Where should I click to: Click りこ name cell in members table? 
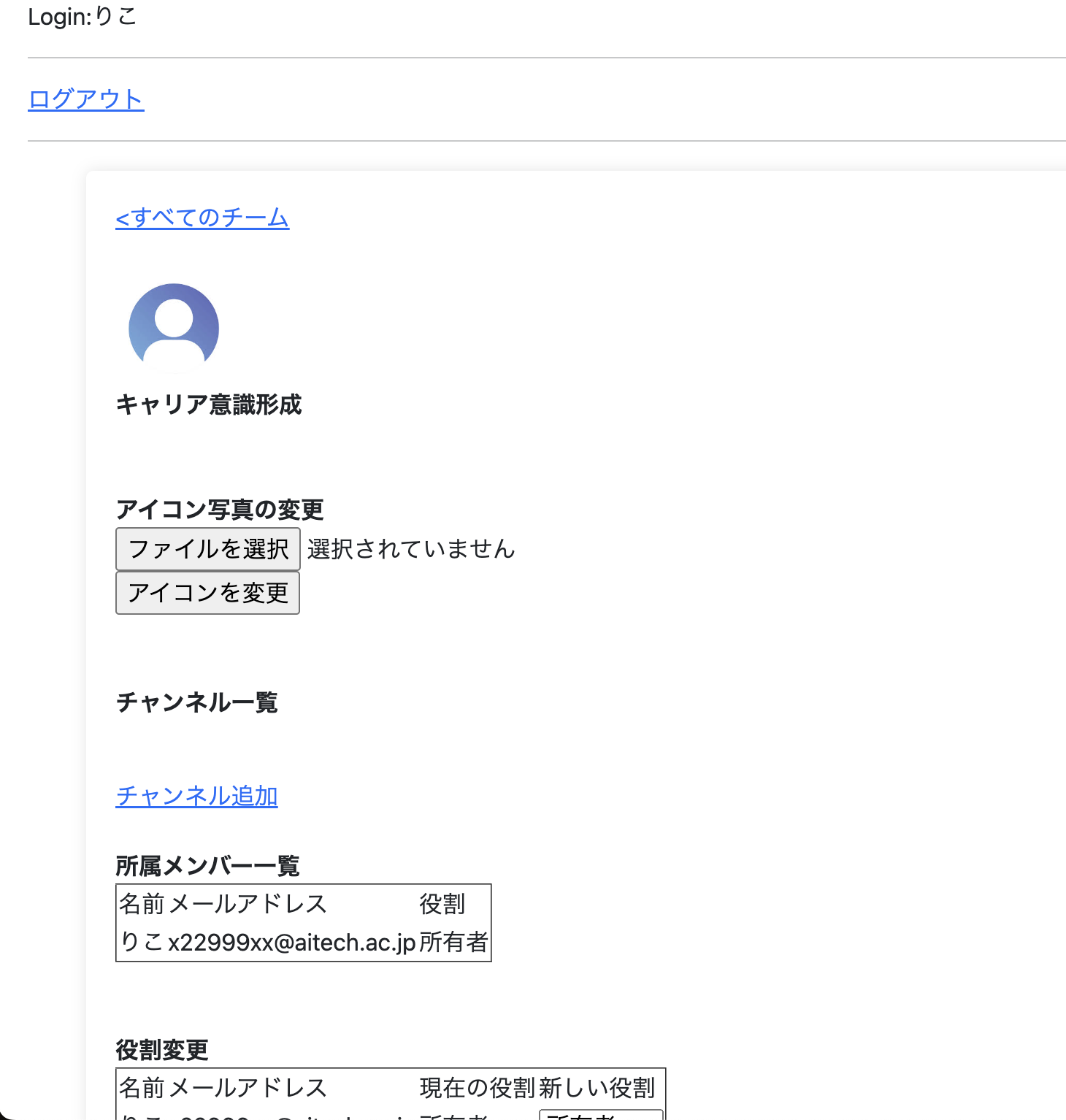tap(142, 943)
